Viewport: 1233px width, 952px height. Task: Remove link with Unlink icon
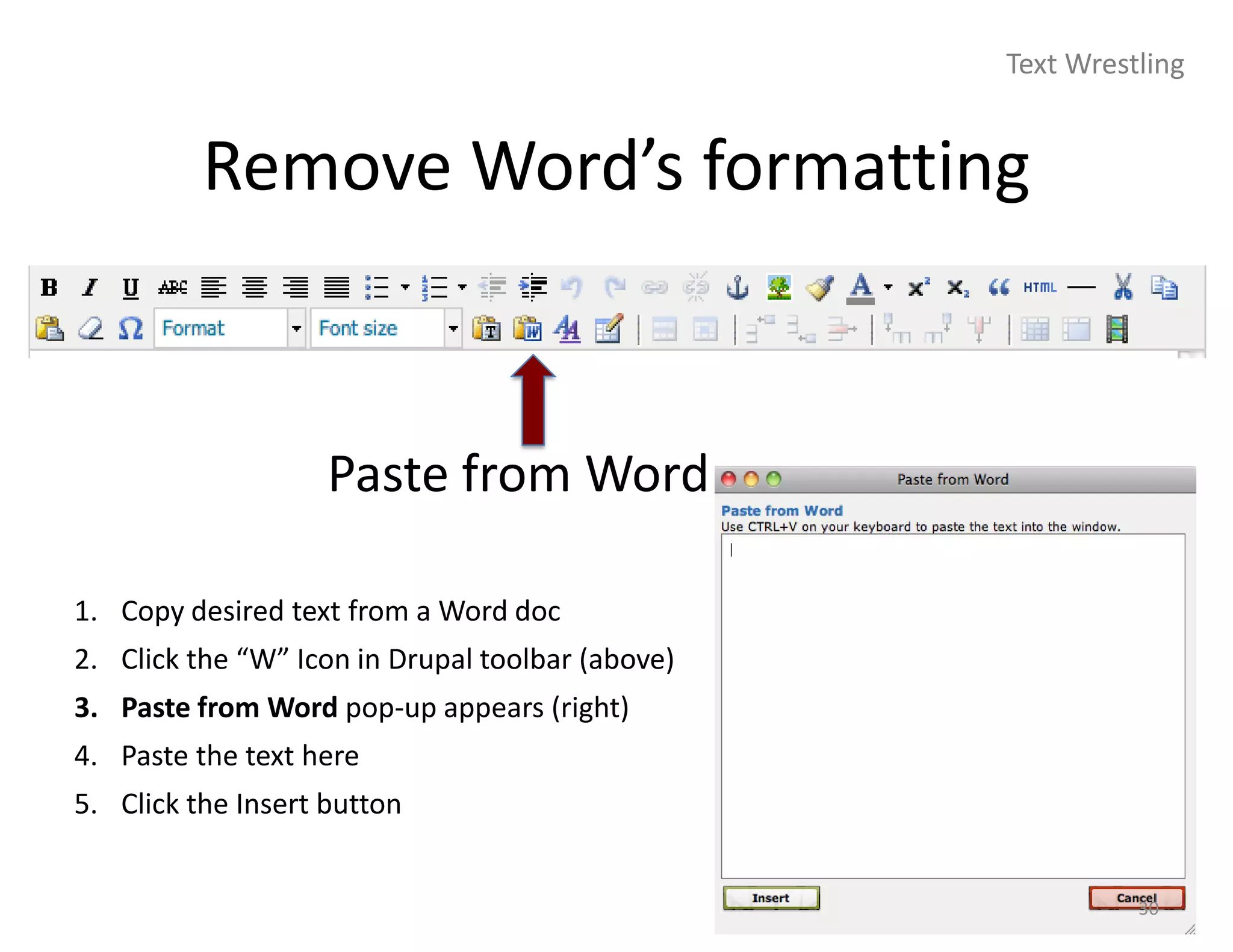[696, 287]
